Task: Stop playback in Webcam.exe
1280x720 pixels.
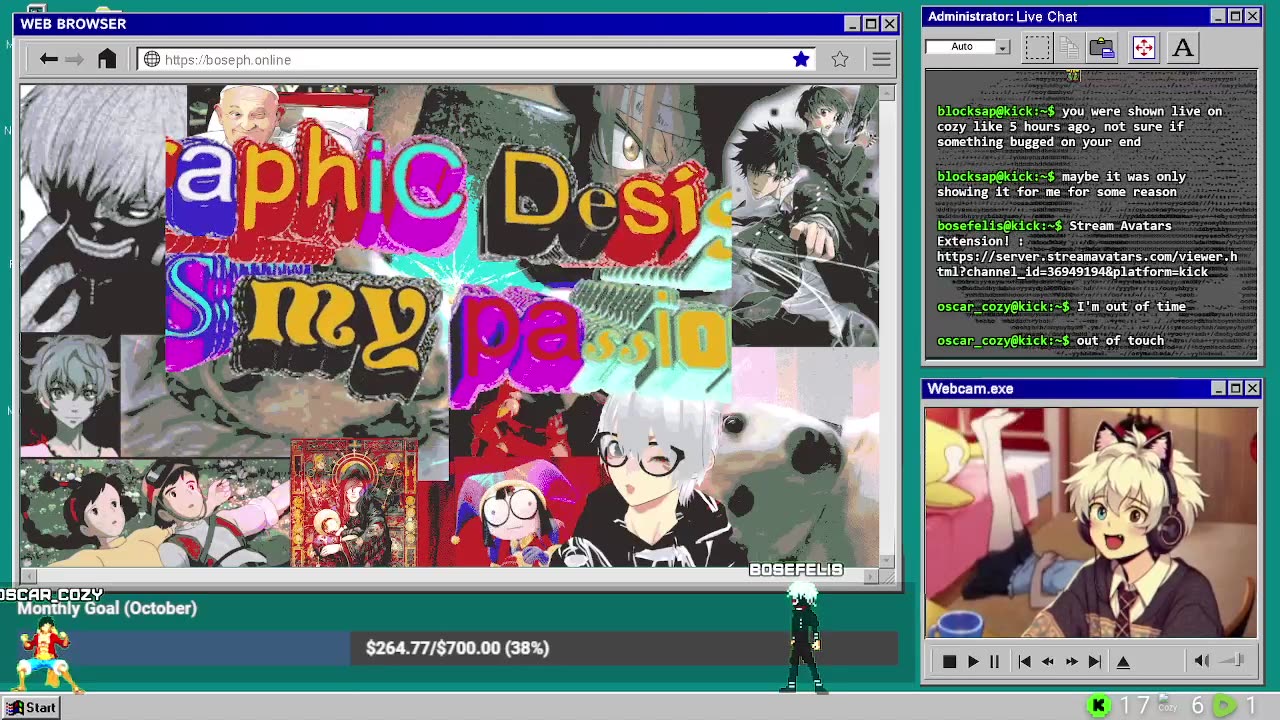Action: pos(949,662)
